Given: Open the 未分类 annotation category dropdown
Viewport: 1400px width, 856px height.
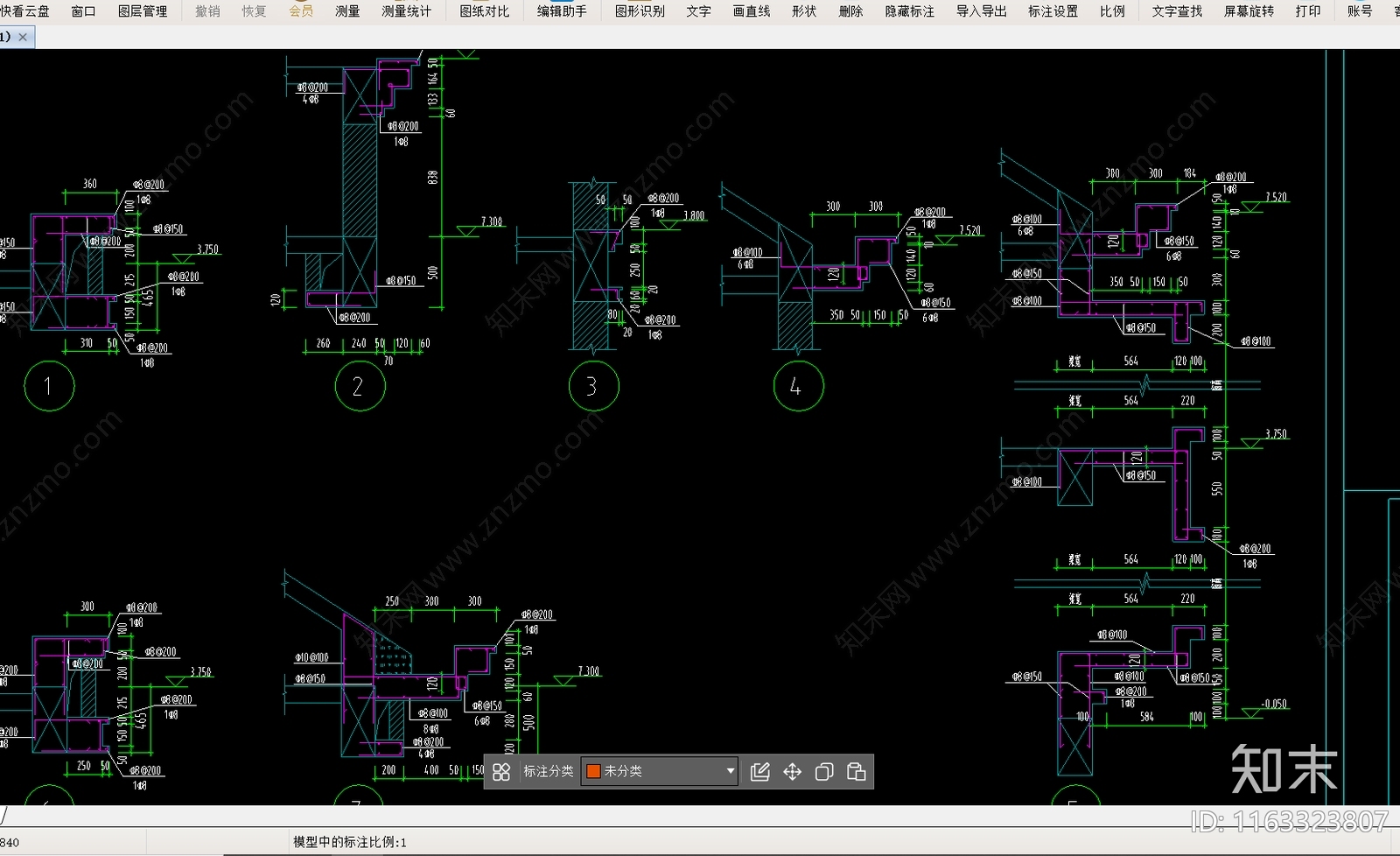Looking at the screenshot, I should pos(660,771).
